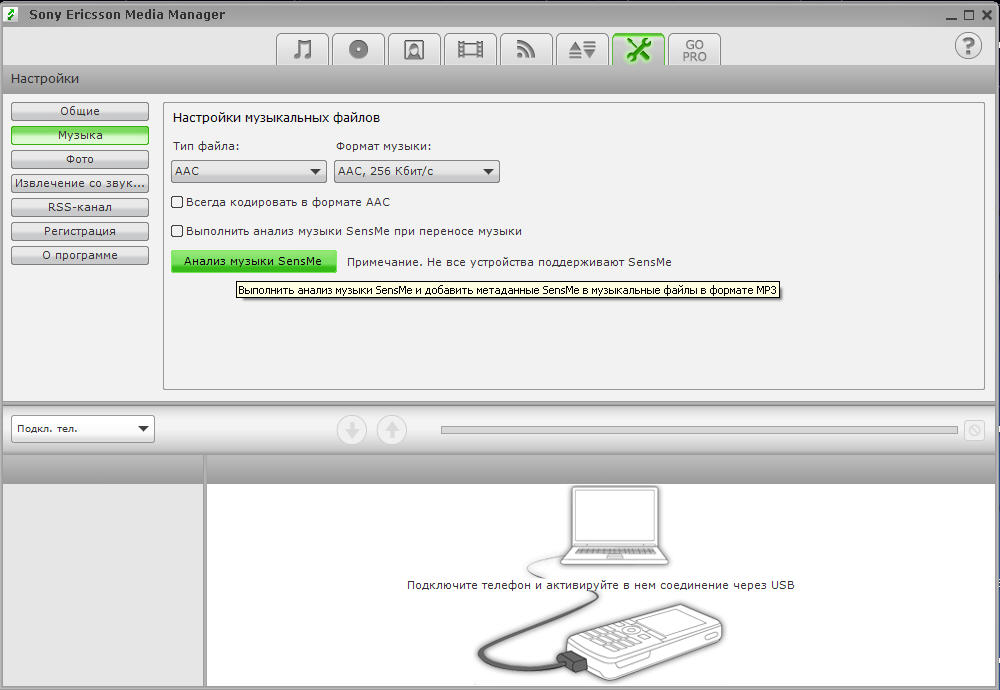The height and width of the screenshot is (690, 1000).
Task: Open the Photo portrait tab
Action: (414, 49)
